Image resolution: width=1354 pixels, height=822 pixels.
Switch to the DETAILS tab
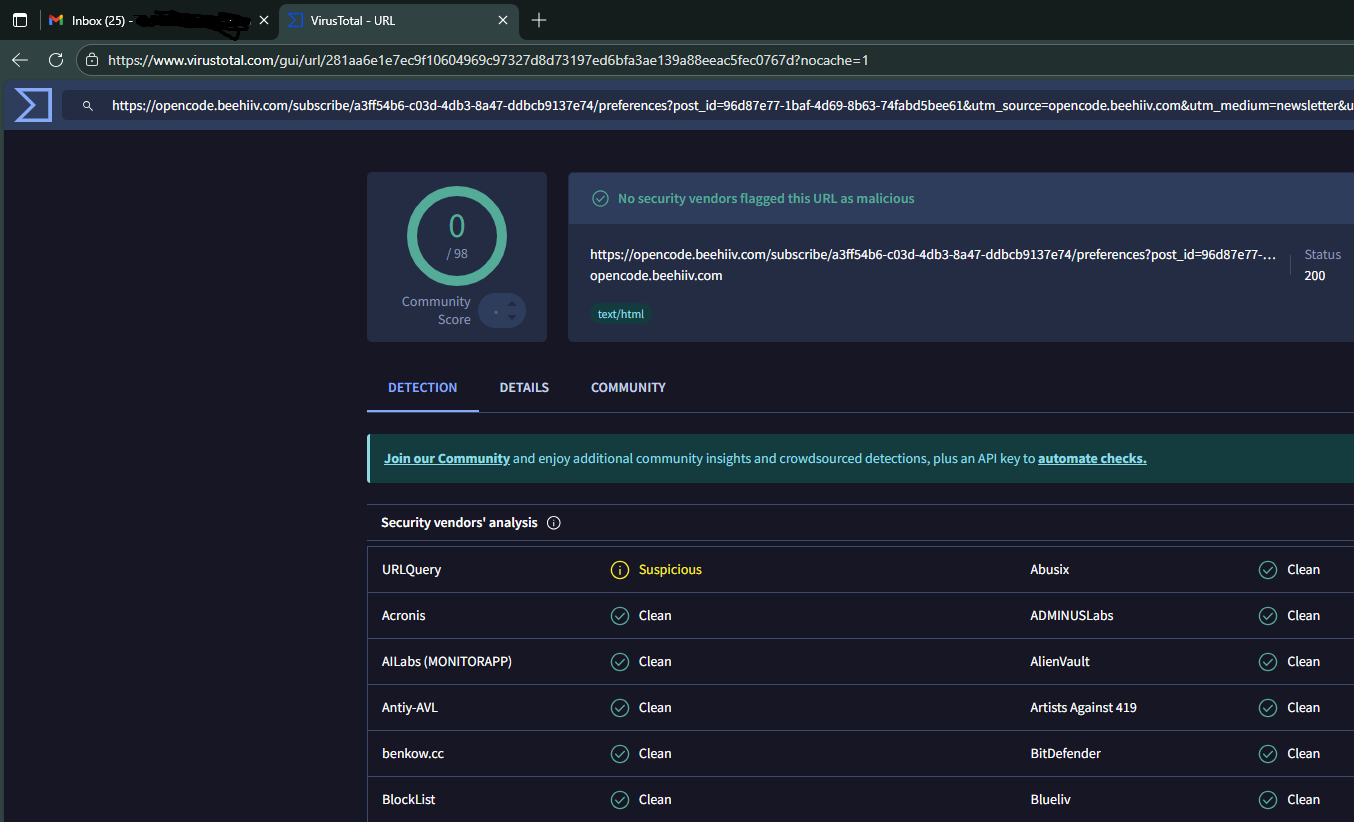tap(524, 388)
